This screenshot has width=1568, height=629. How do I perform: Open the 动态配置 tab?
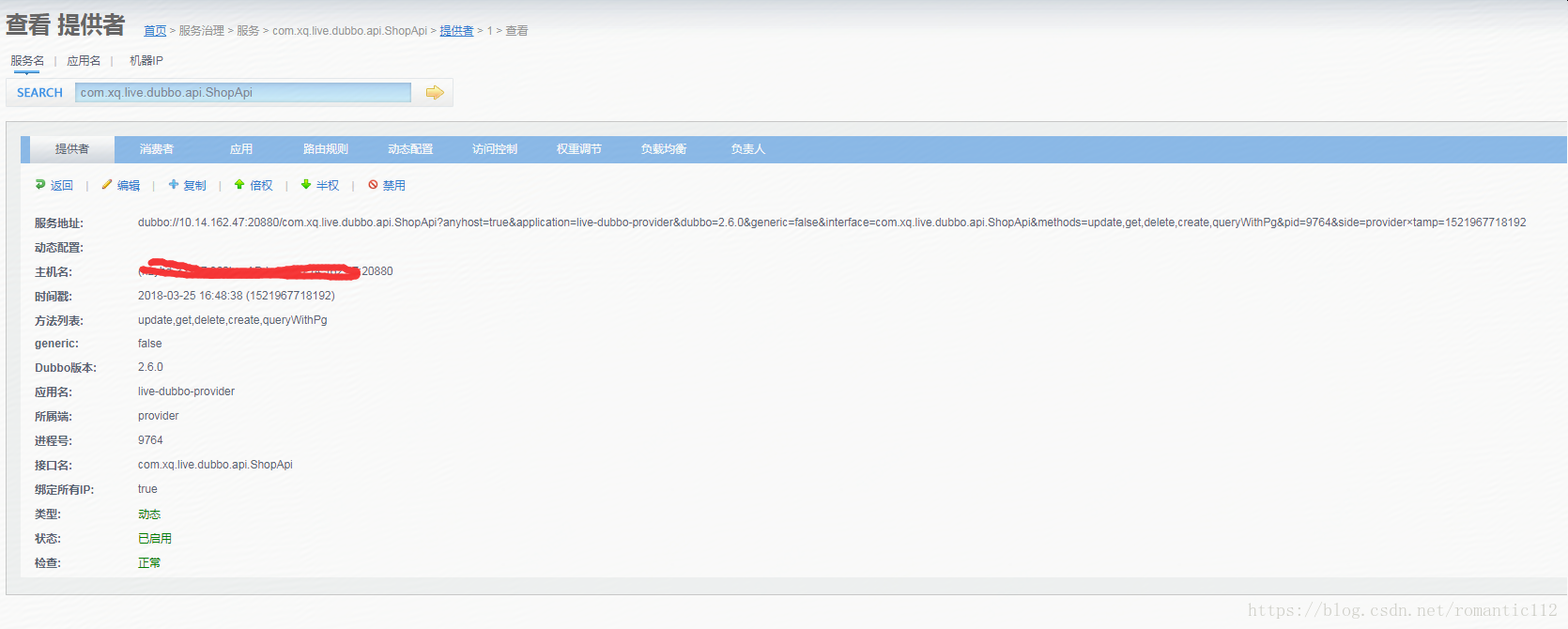click(x=410, y=149)
